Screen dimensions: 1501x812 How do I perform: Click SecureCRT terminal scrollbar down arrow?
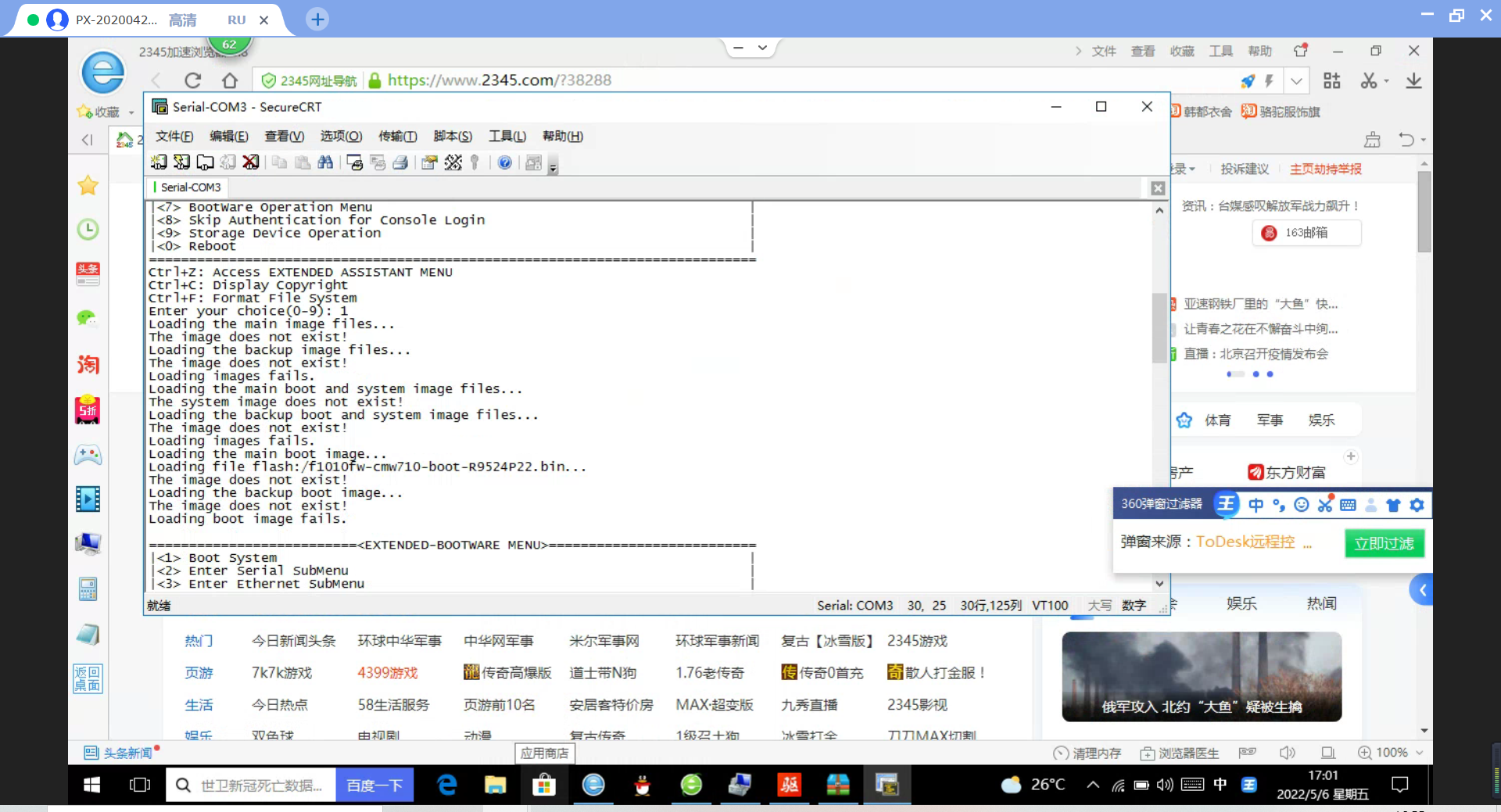click(x=1159, y=584)
